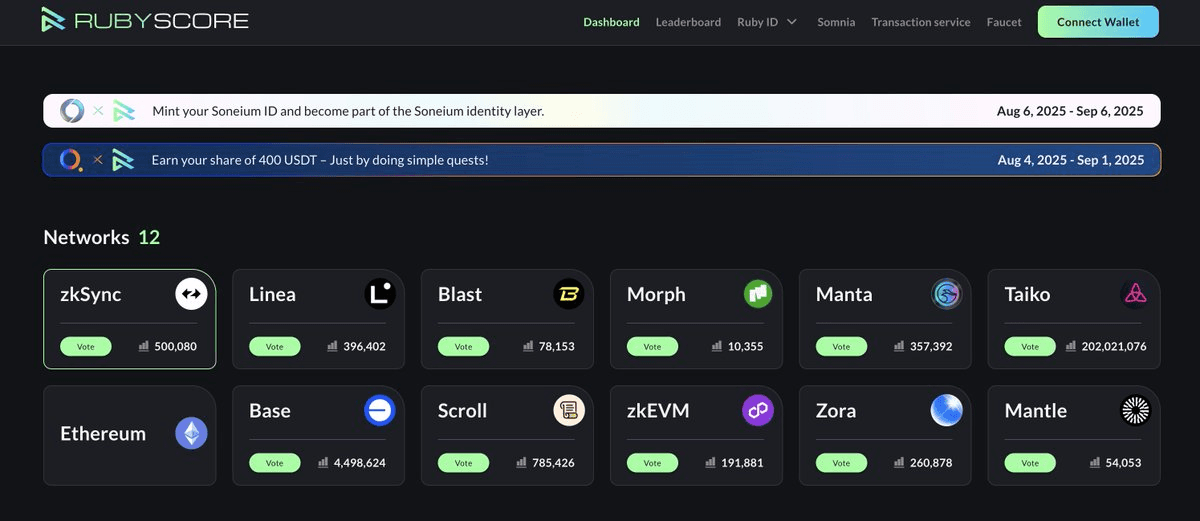Click the Zora network icon

[x=947, y=410]
